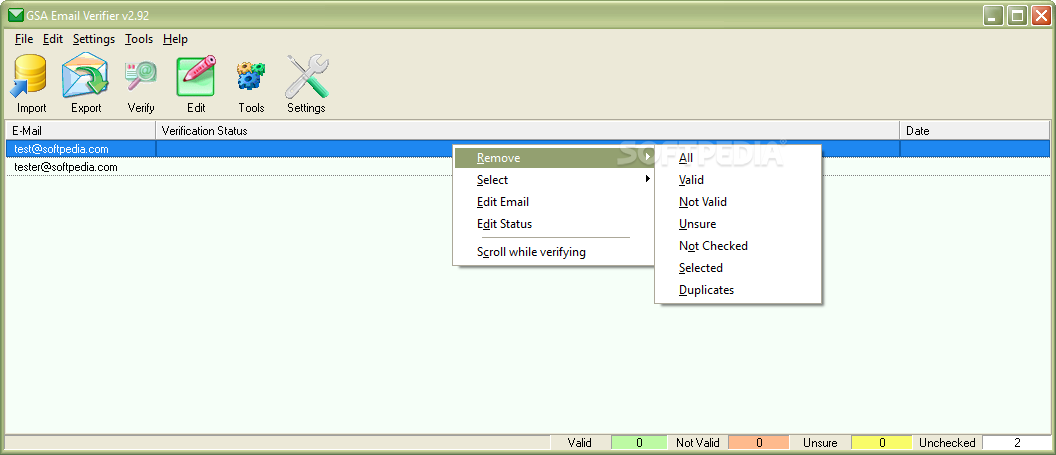This screenshot has height=455, width=1056.
Task: Click the Unsure status bar label
Action: tap(820, 443)
